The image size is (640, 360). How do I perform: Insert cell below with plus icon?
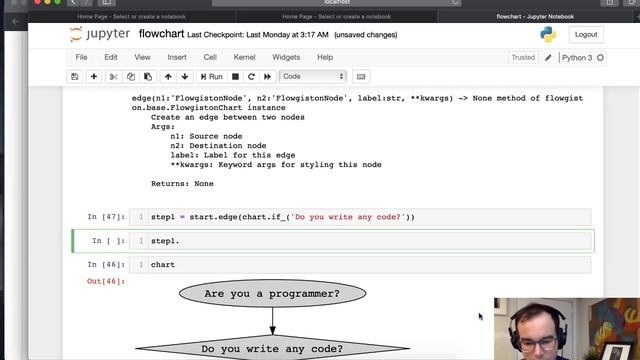94,77
